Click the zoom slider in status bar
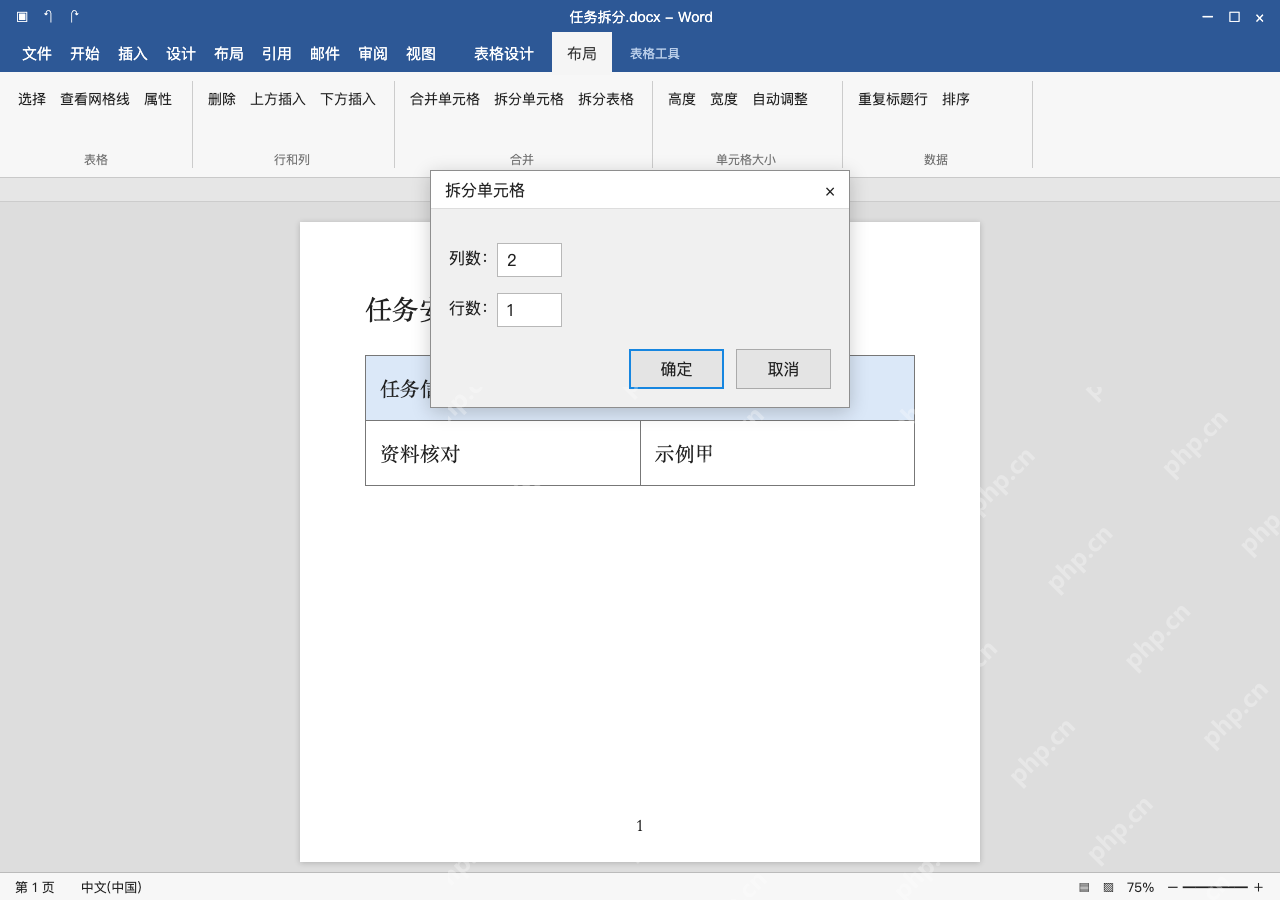 click(x=1215, y=887)
